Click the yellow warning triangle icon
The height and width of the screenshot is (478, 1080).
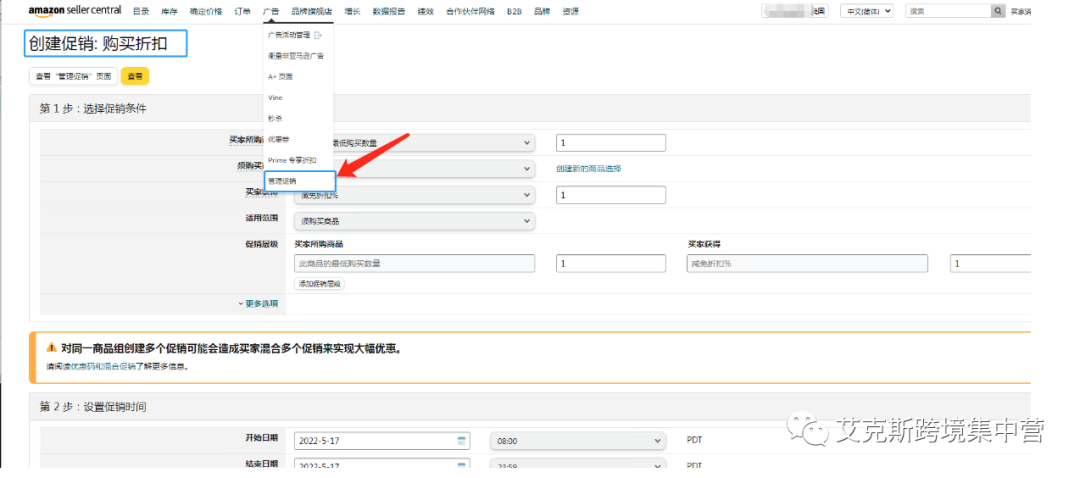51,348
